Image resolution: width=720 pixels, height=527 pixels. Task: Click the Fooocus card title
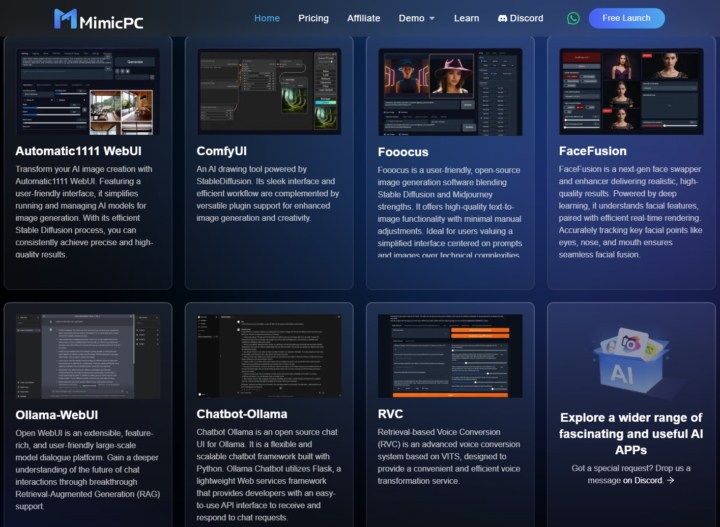pyautogui.click(x=403, y=152)
